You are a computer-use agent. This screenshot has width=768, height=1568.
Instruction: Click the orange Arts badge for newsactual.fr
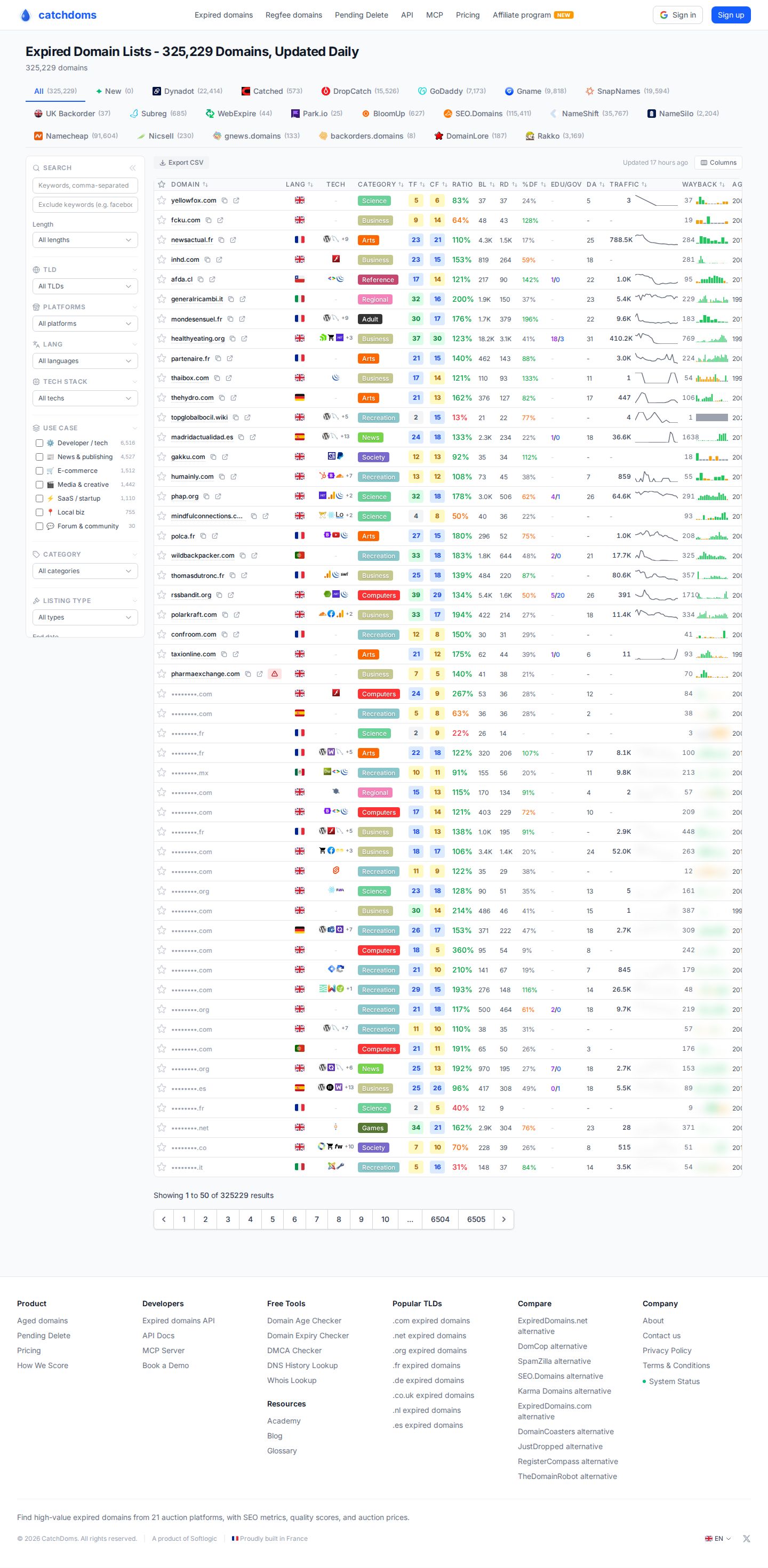click(x=368, y=240)
